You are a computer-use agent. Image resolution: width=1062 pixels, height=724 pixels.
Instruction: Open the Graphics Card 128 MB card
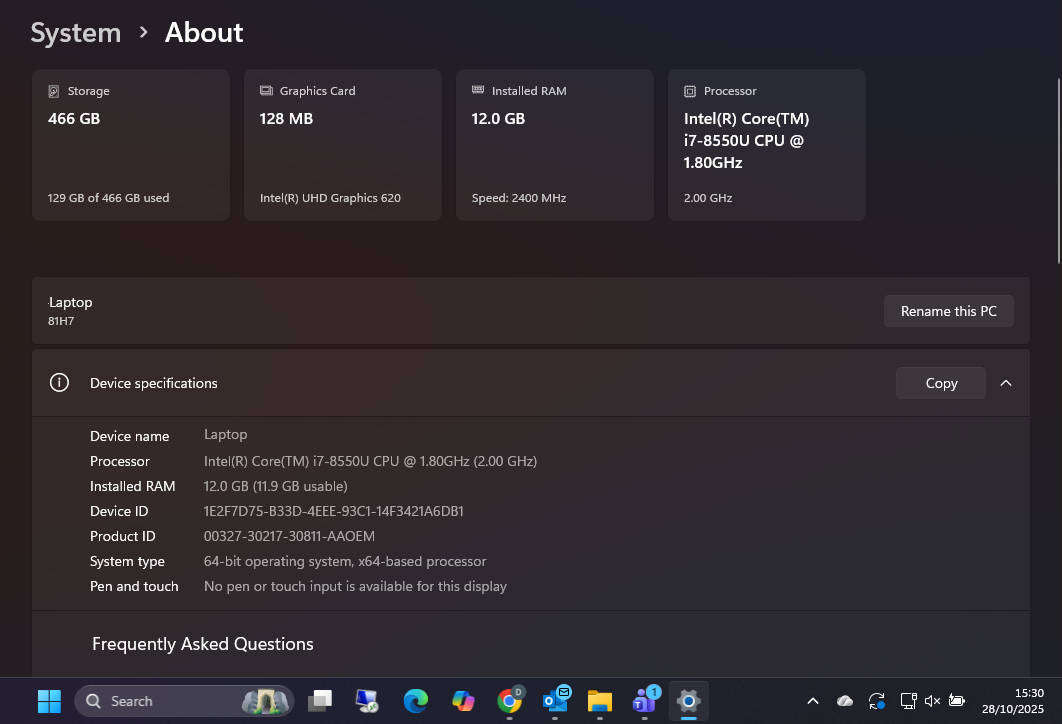pyautogui.click(x=343, y=145)
